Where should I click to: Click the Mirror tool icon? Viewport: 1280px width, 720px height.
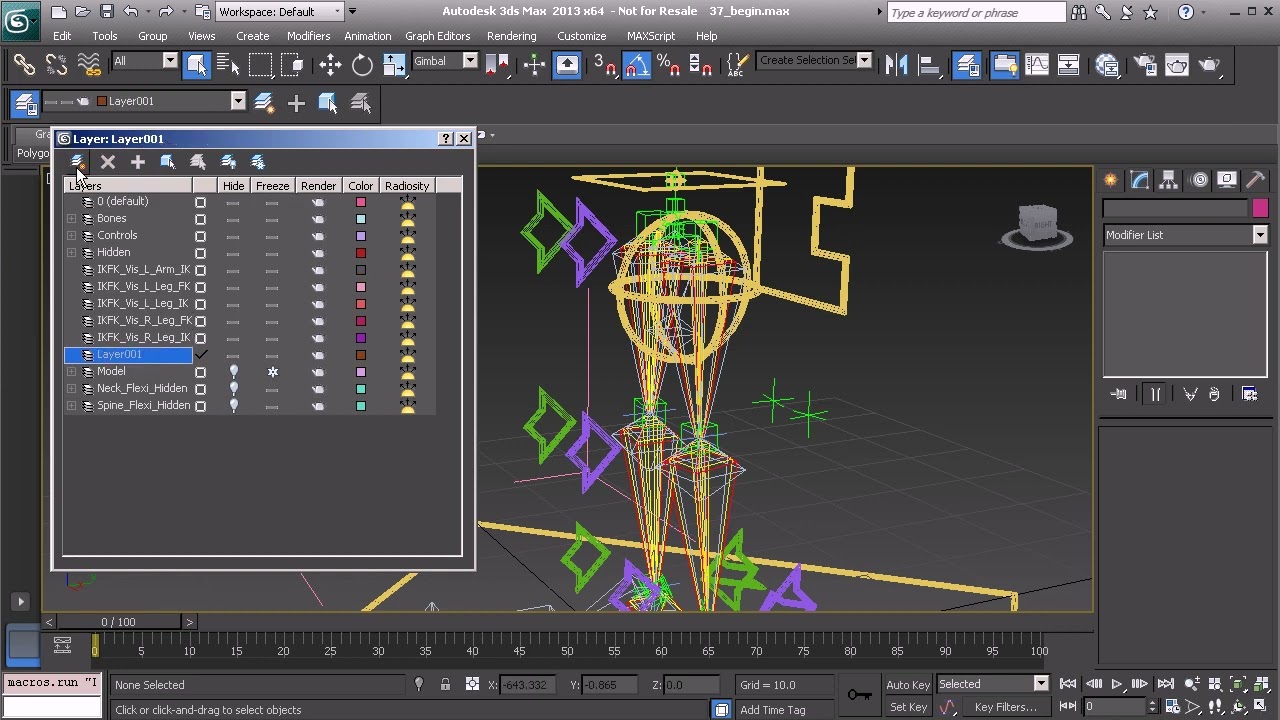point(896,65)
